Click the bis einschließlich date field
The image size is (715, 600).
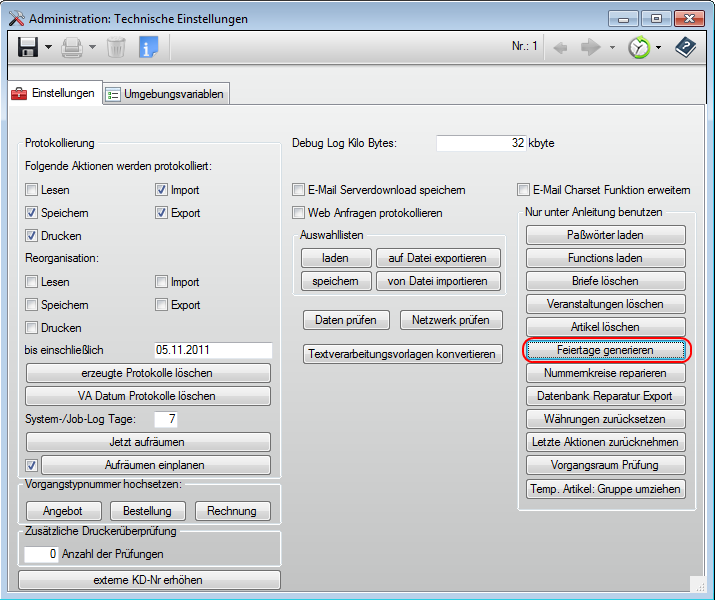click(212, 350)
